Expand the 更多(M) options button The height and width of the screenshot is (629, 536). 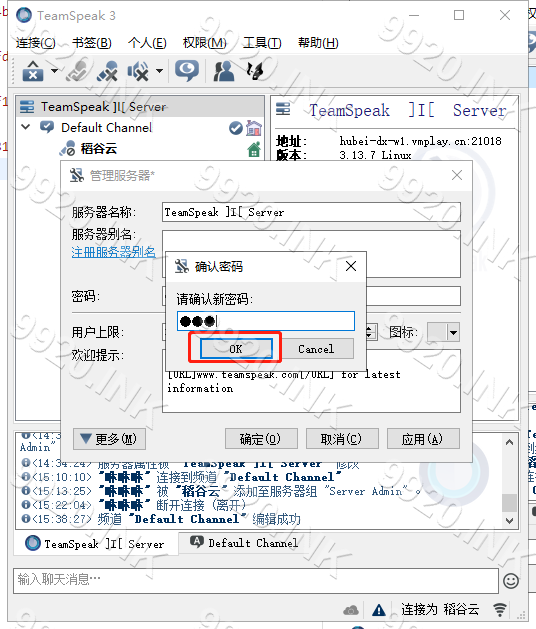[x=110, y=439]
